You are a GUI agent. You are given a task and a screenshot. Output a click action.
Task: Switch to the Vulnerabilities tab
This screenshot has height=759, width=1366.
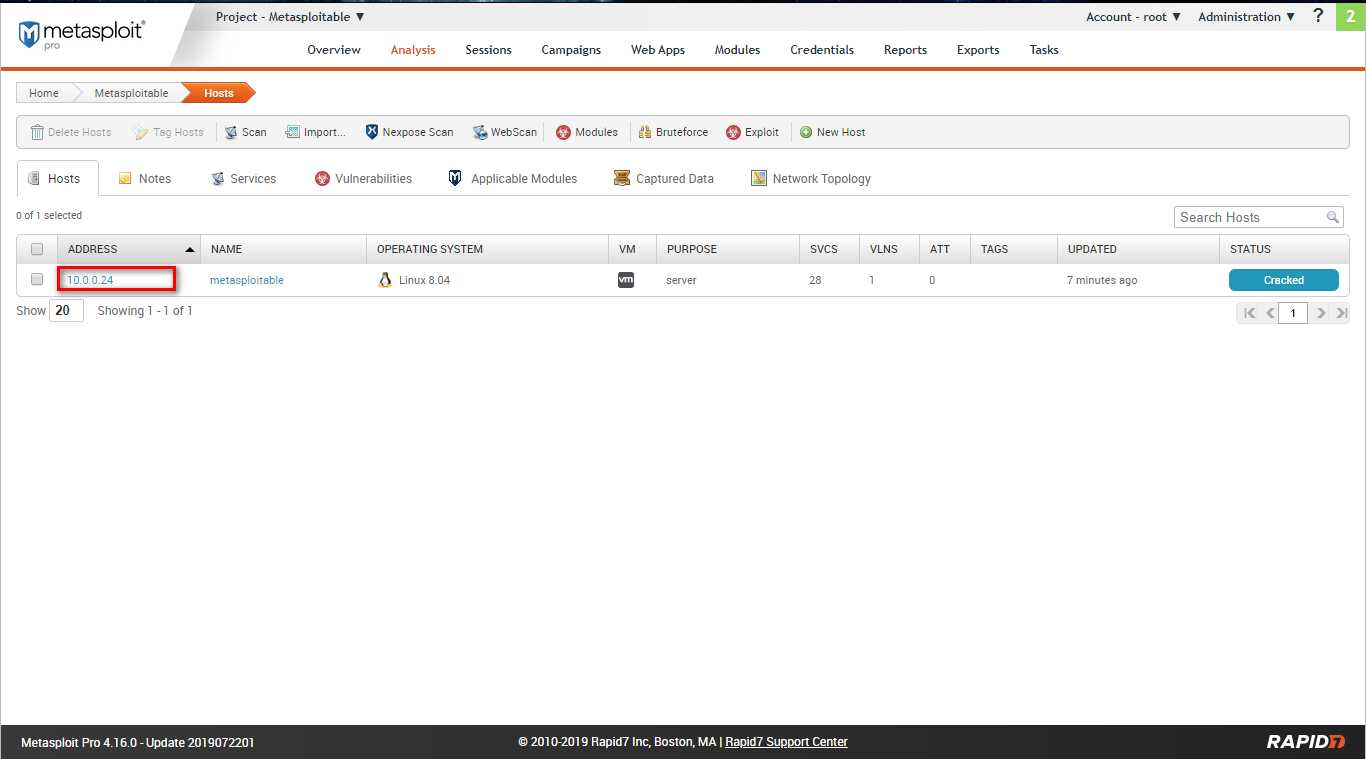point(363,178)
